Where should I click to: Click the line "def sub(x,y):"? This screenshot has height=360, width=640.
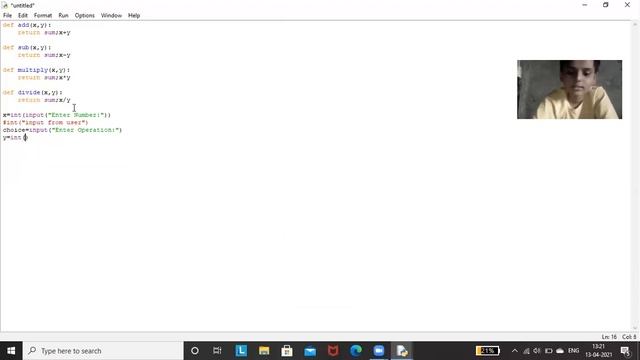pyautogui.click(x=27, y=47)
